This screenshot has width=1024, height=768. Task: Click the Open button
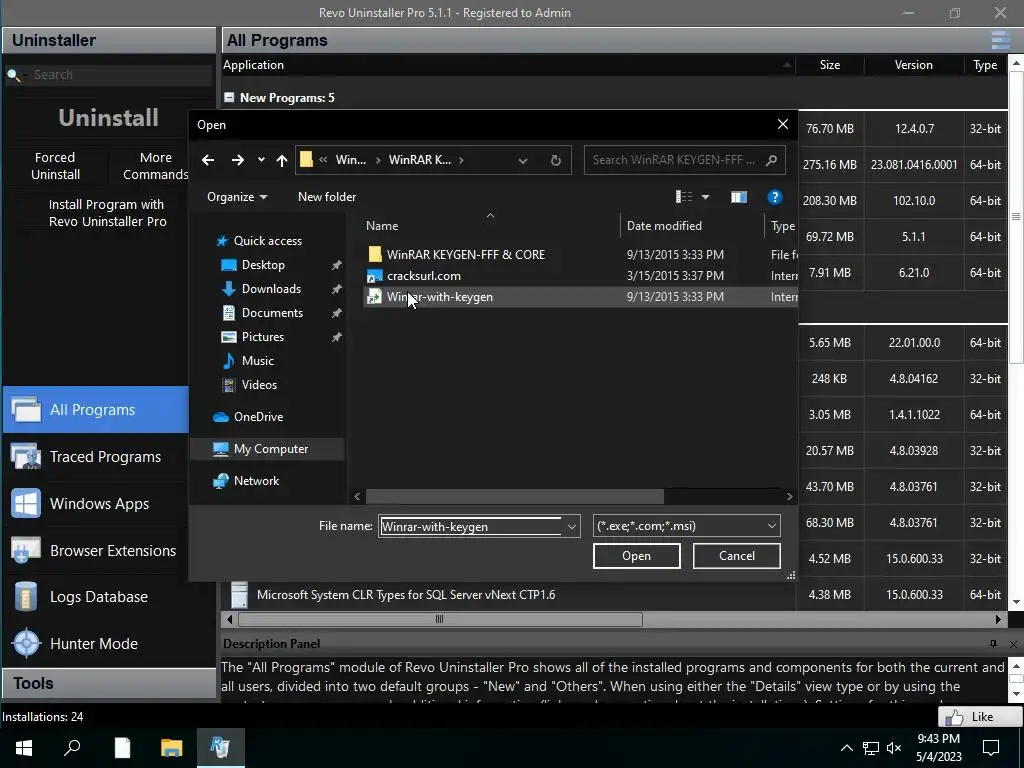pos(636,556)
